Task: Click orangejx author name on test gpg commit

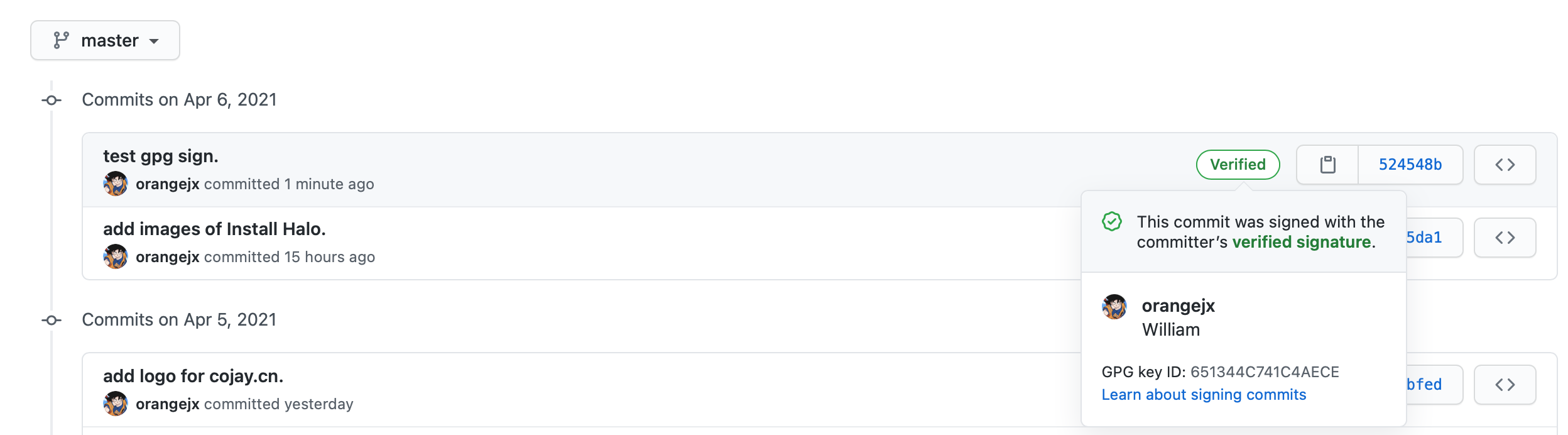Action: click(x=168, y=184)
